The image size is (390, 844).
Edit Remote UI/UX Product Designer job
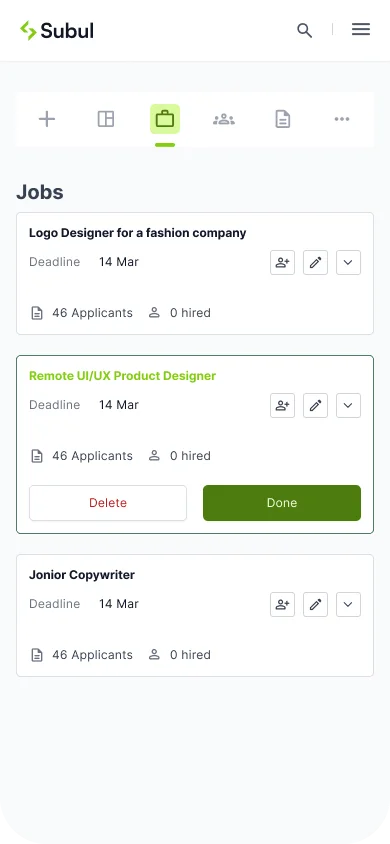coord(316,406)
